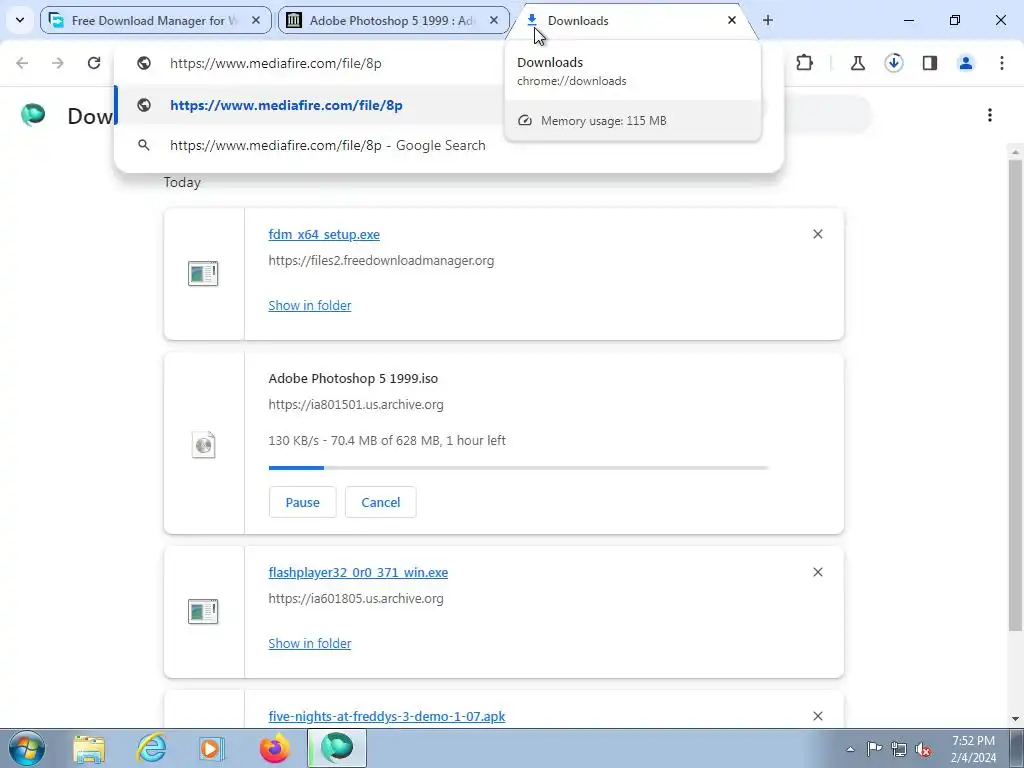
Task: Click the Adobe Photoshop iso disc icon
Action: click(203, 445)
